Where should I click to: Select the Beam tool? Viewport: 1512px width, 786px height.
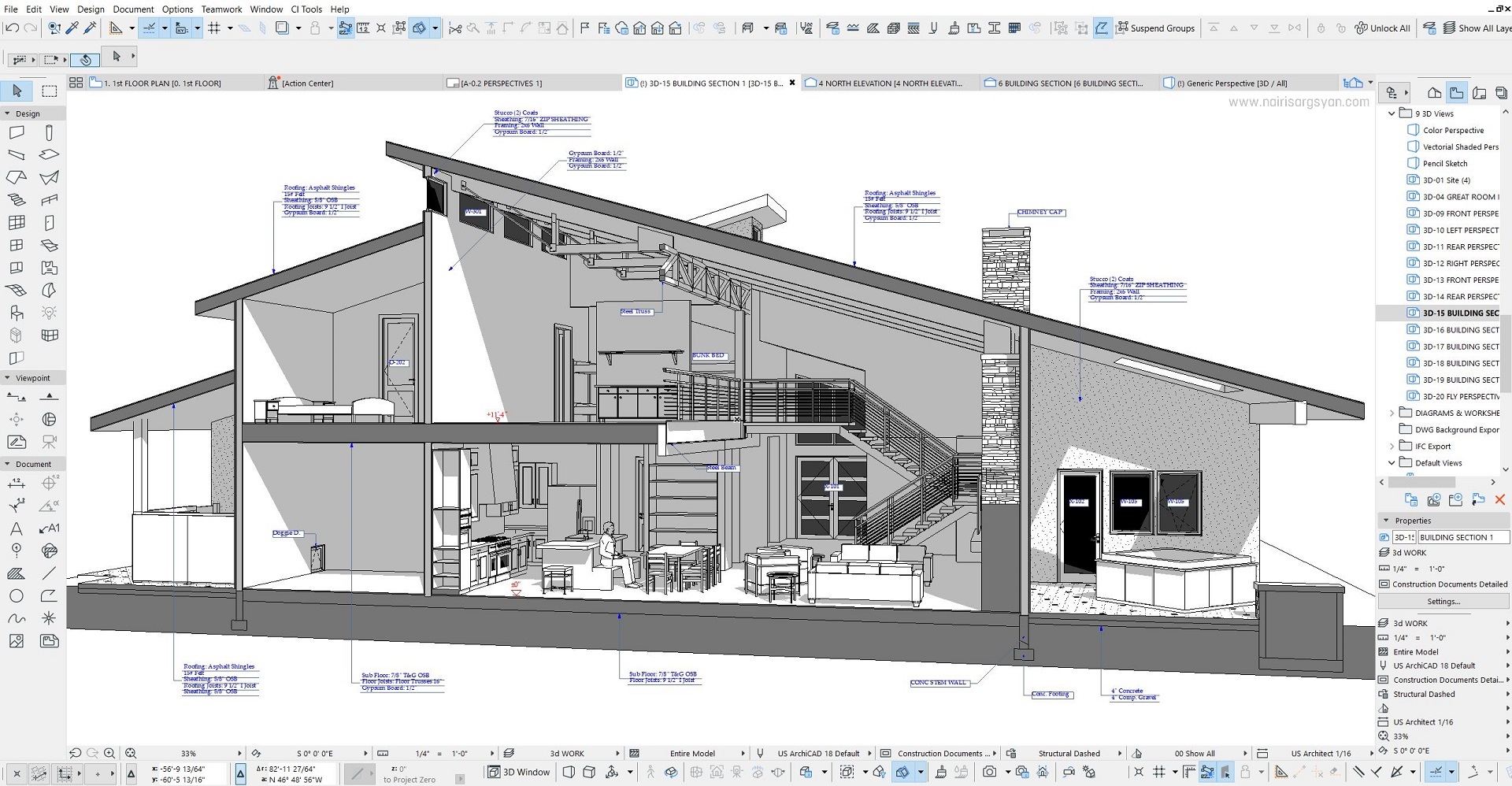(17, 154)
